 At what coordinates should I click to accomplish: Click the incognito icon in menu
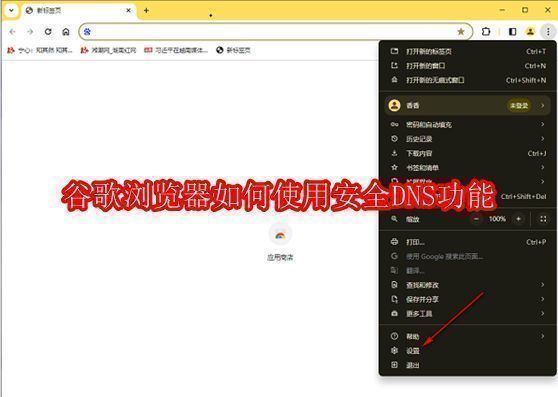tap(394, 80)
